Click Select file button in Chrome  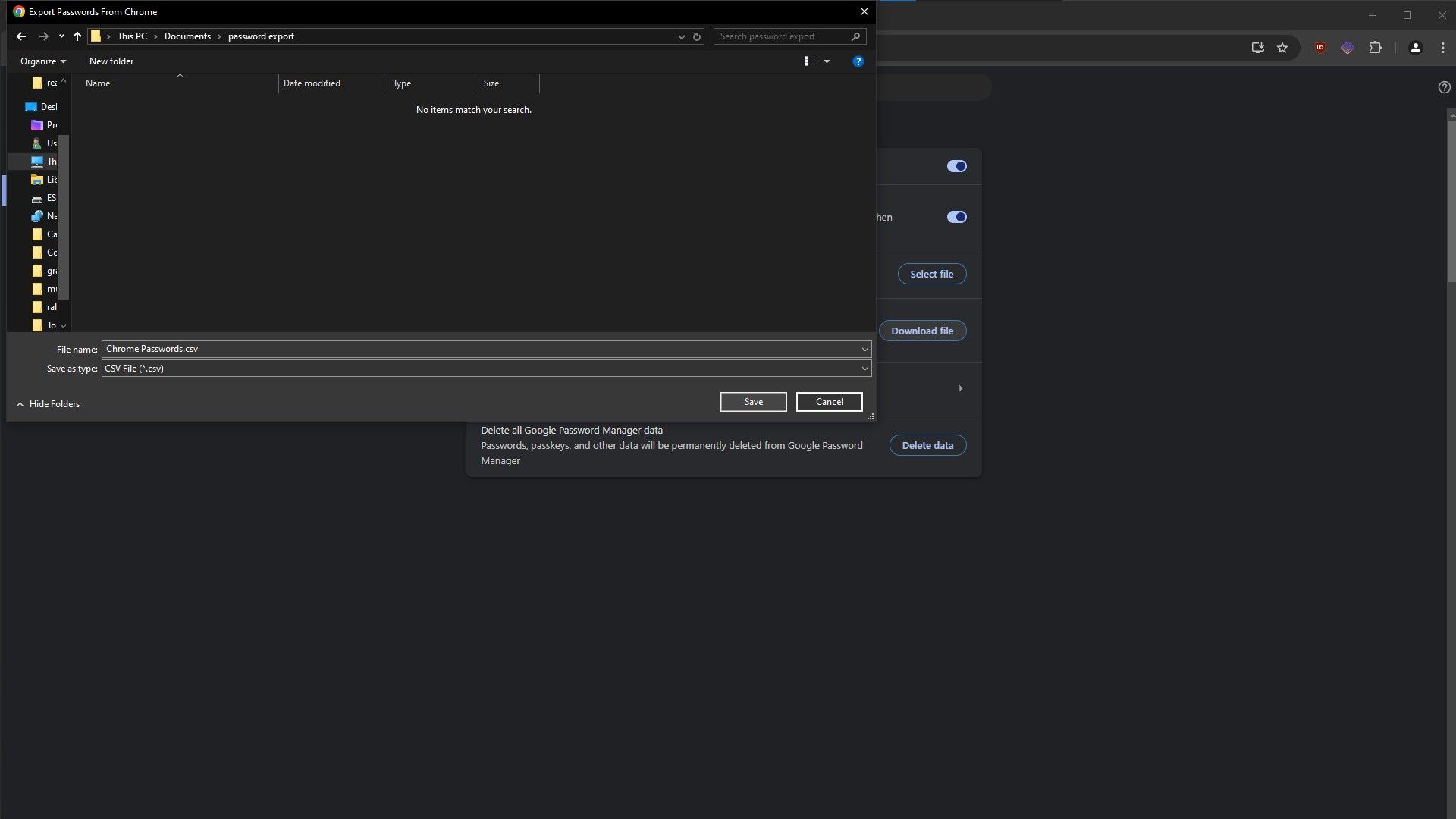click(932, 274)
